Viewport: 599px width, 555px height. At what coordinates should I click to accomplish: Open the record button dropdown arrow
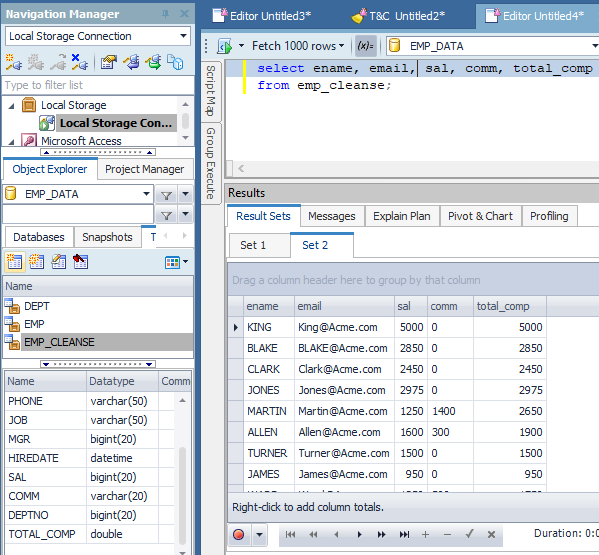pyautogui.click(x=259, y=534)
